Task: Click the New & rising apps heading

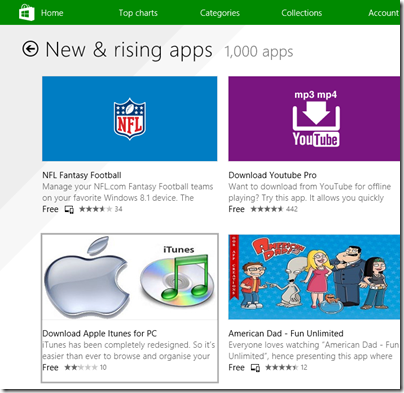Action: pos(129,50)
